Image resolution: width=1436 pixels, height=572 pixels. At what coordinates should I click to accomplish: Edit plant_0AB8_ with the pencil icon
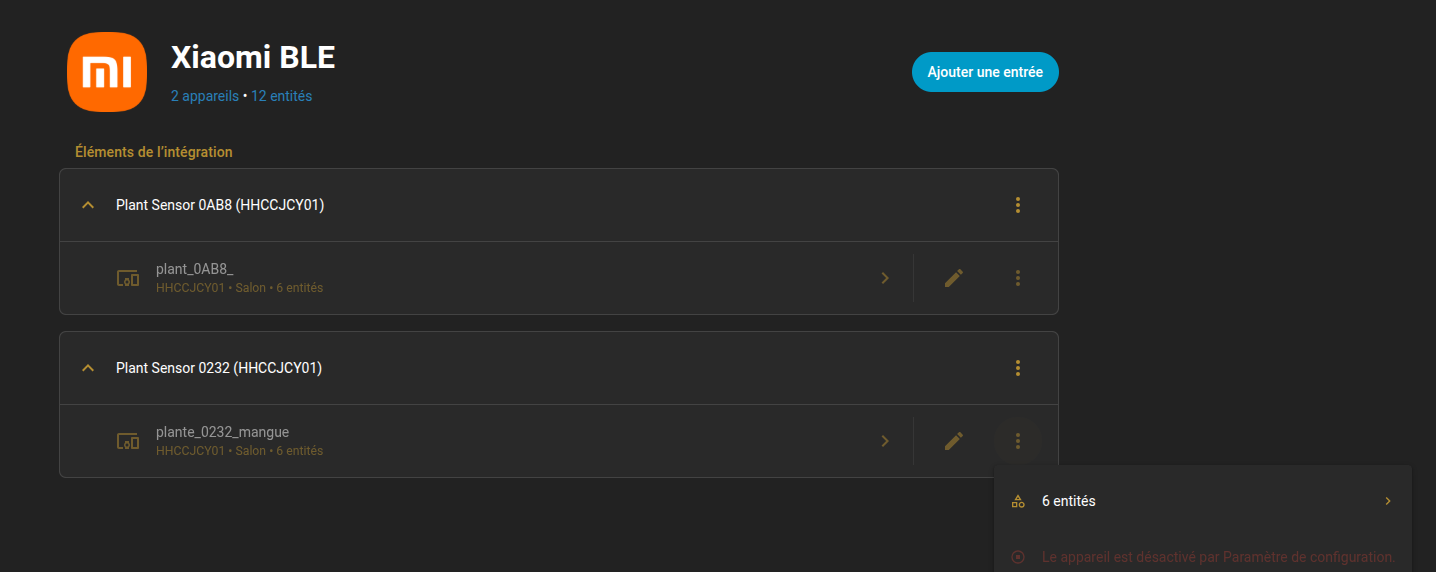(954, 278)
